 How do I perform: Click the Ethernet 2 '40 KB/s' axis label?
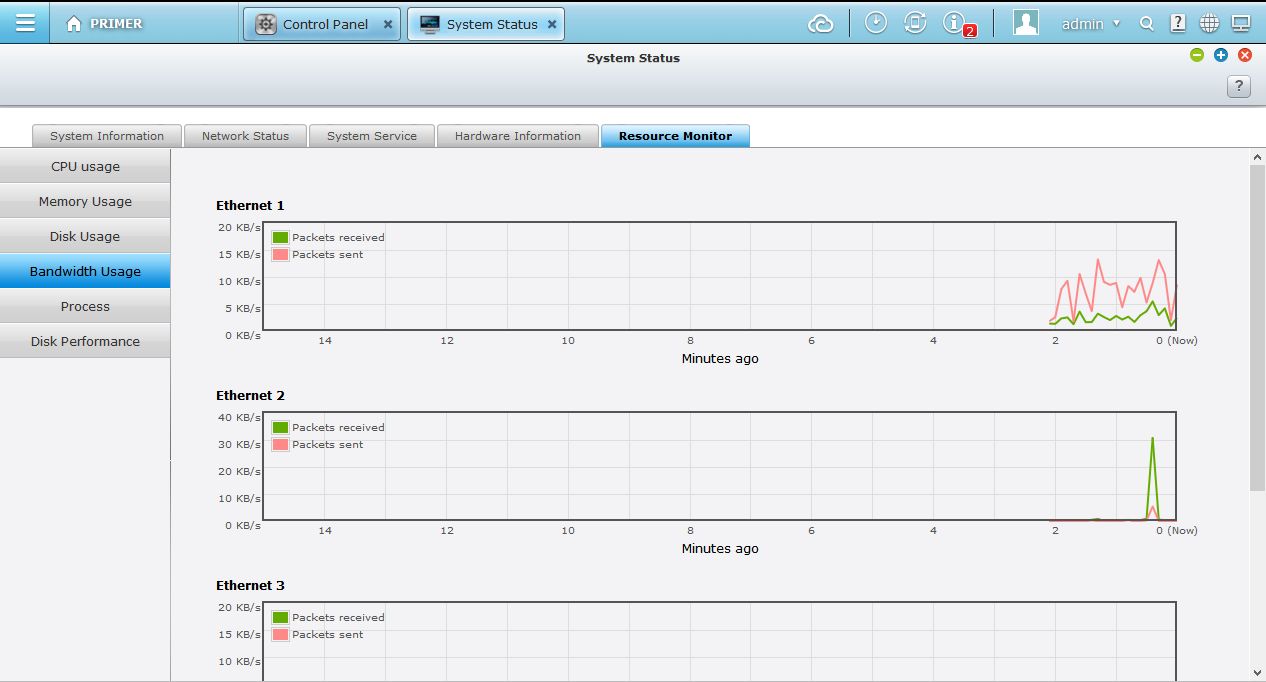[x=240, y=417]
